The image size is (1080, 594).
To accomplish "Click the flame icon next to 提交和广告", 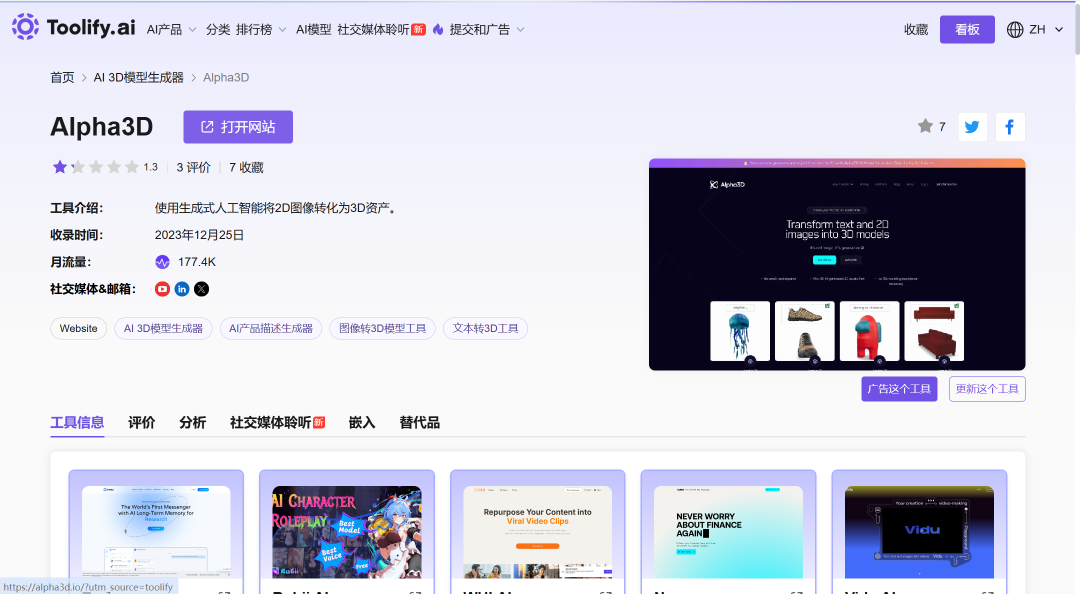I will pyautogui.click(x=438, y=30).
